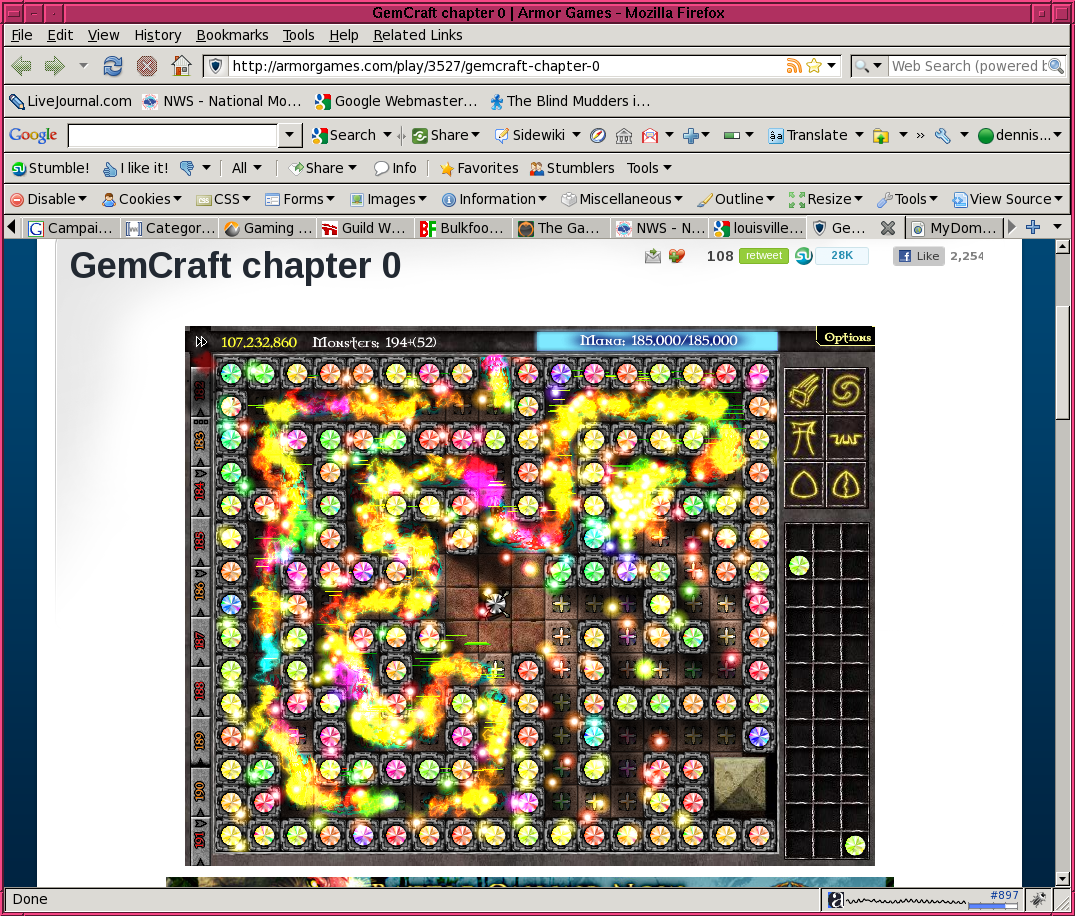This screenshot has width=1075, height=916.
Task: Expand the StumbleUpon 'All' dropdown
Action: [247, 168]
